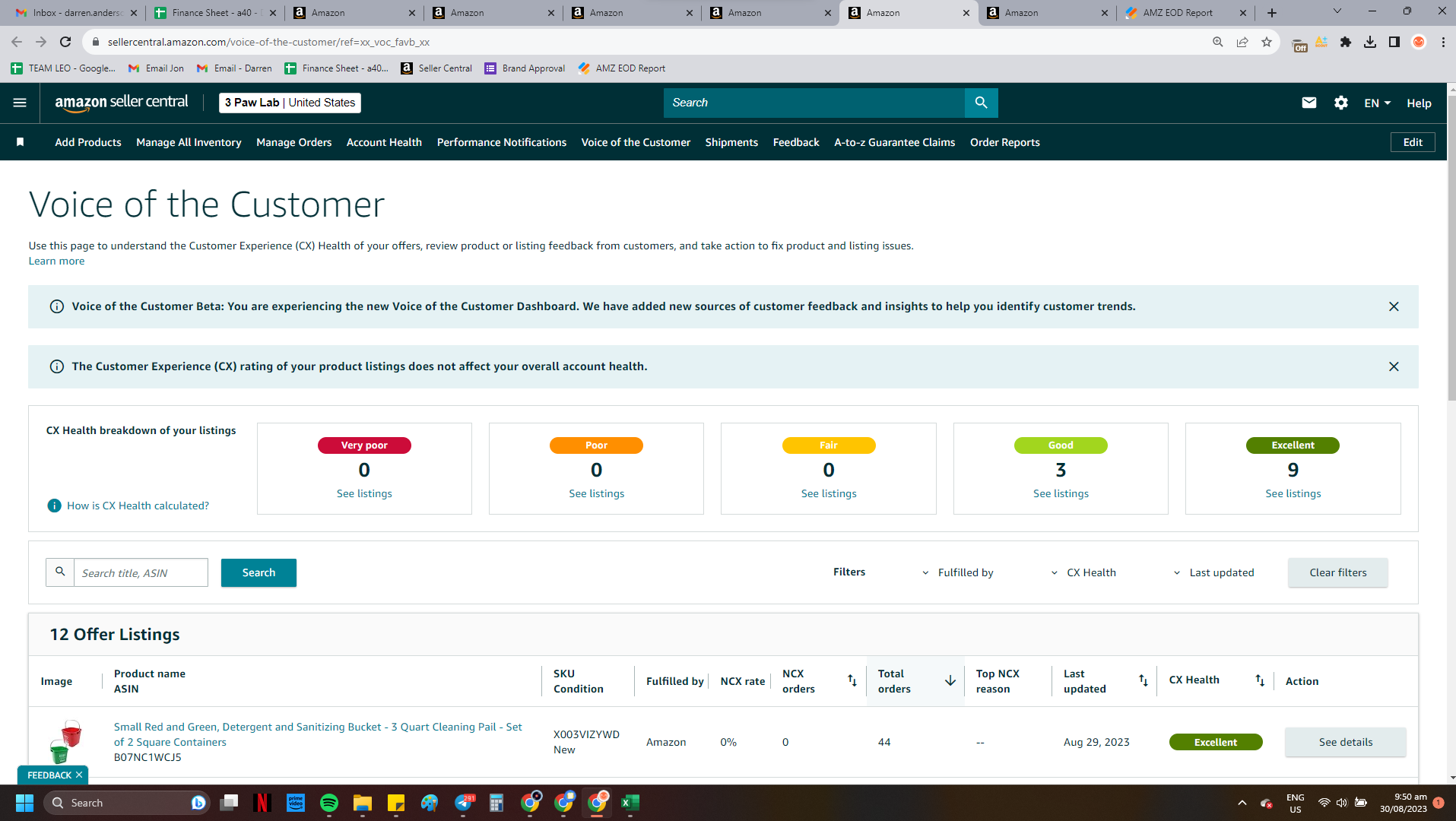Bookmark this page with the star icon

click(x=1267, y=42)
